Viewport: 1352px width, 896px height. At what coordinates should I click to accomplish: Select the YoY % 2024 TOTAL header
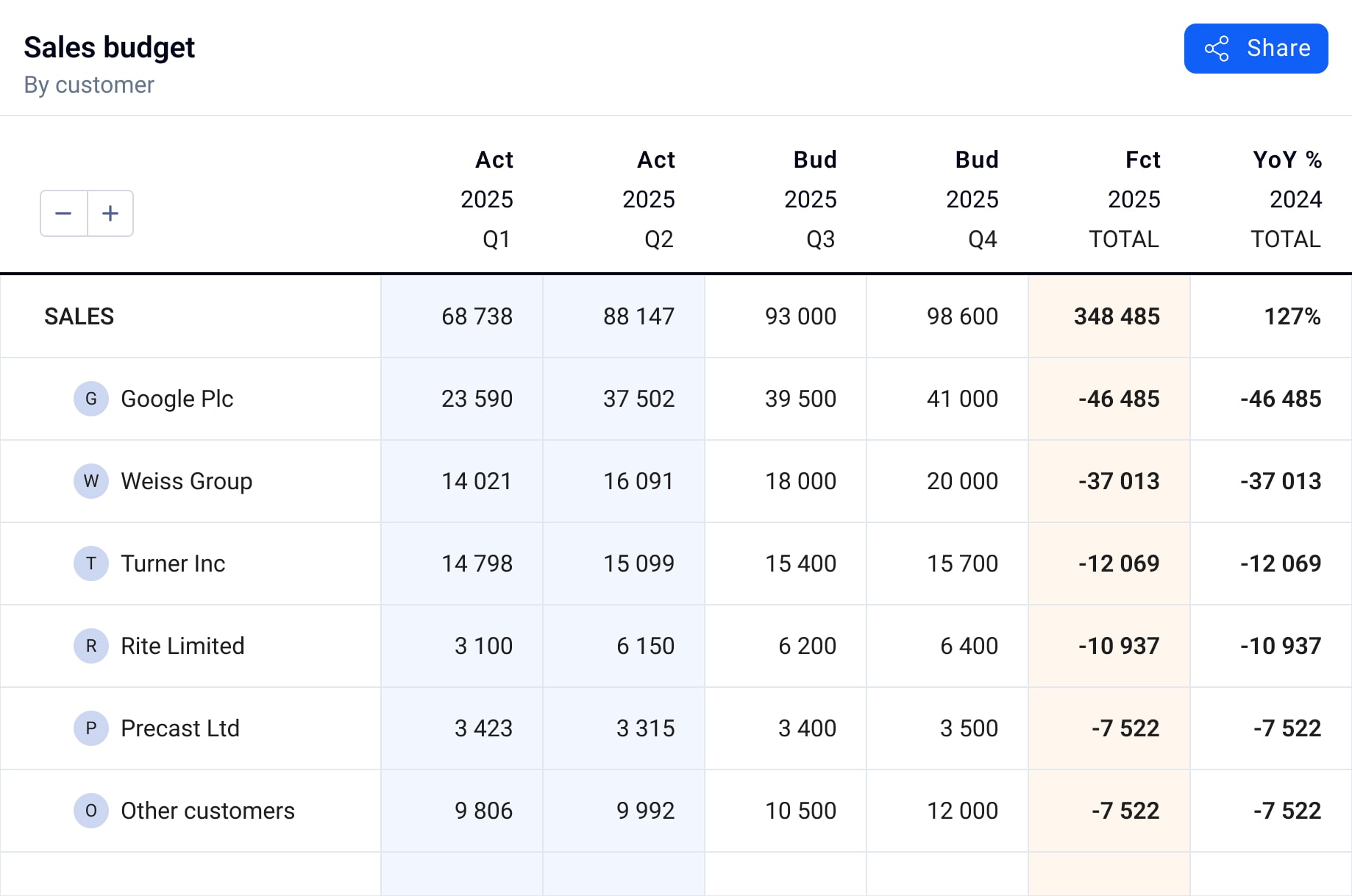1287,199
